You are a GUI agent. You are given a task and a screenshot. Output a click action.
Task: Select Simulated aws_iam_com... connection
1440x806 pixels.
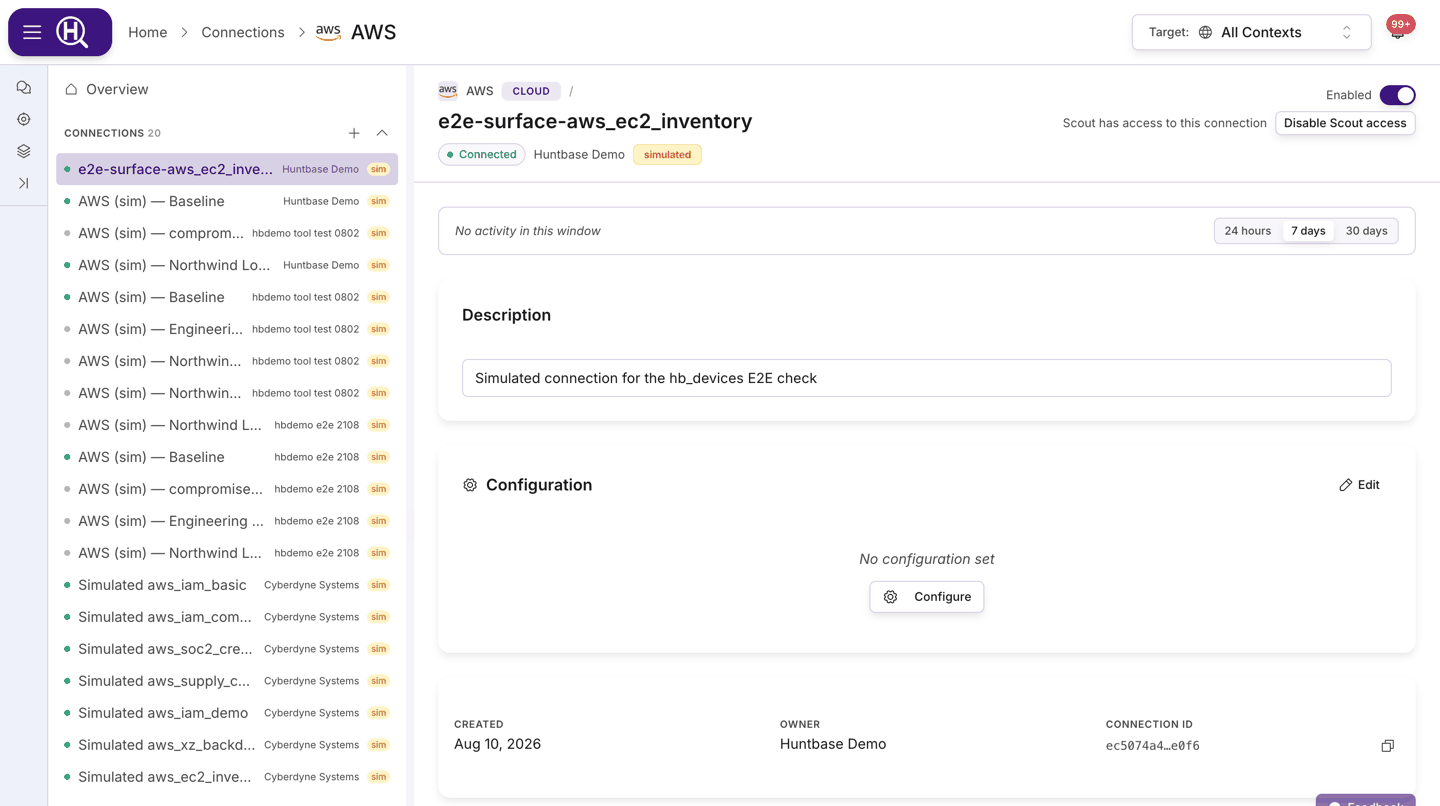coord(227,617)
